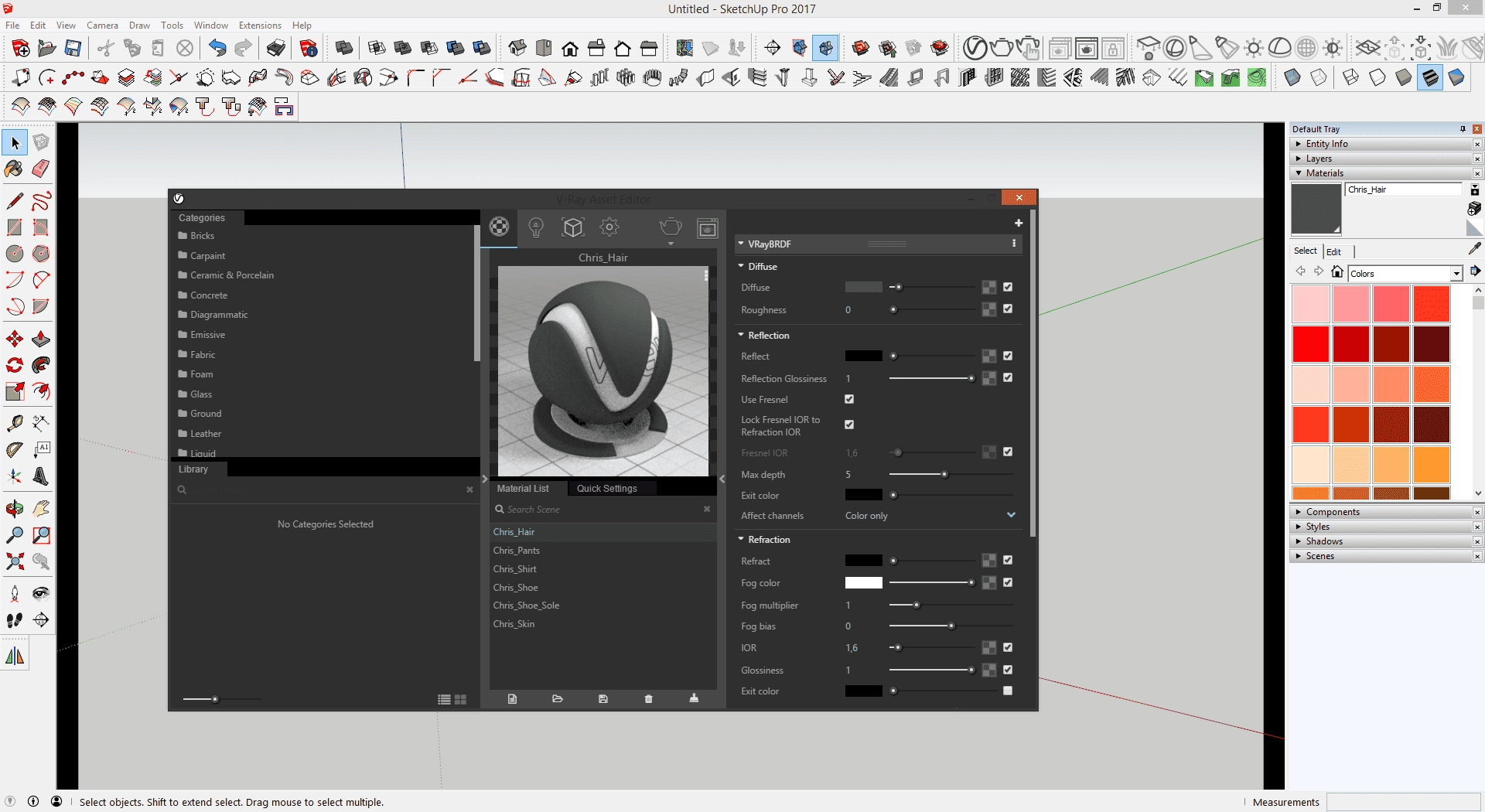Click the delete material trash icon
This screenshot has height=812, width=1485.
coord(648,699)
